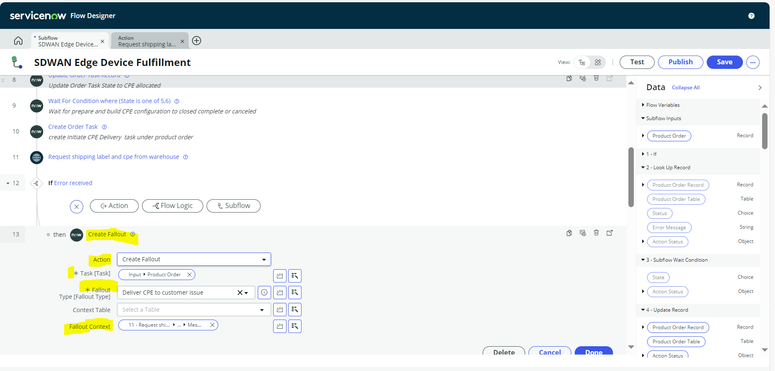Click help icon beside Create Order Task

click(104, 127)
